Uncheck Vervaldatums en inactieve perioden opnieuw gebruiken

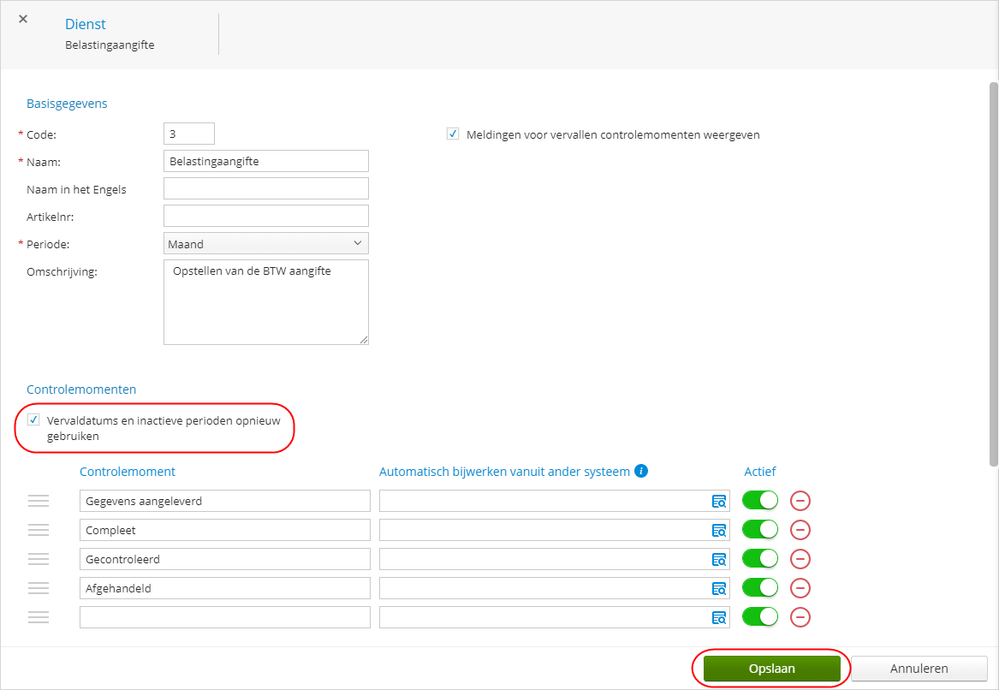point(34,420)
